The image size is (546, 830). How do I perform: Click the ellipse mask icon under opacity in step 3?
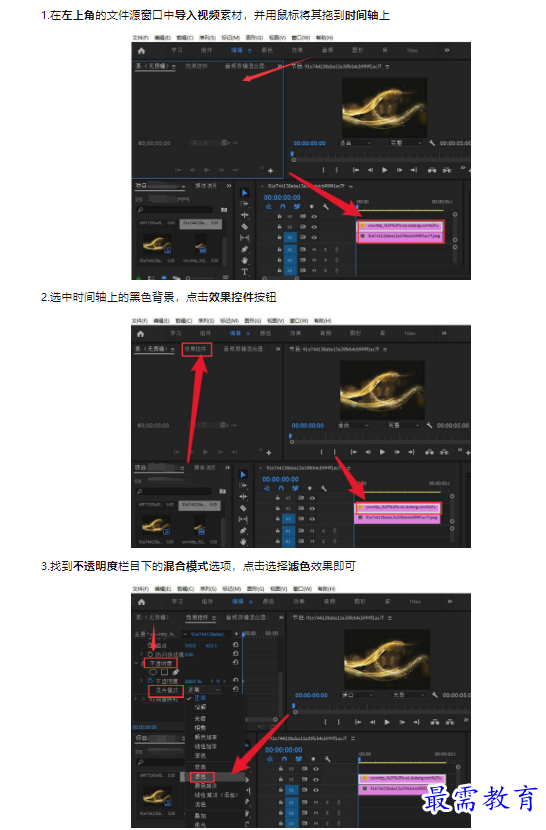click(154, 672)
